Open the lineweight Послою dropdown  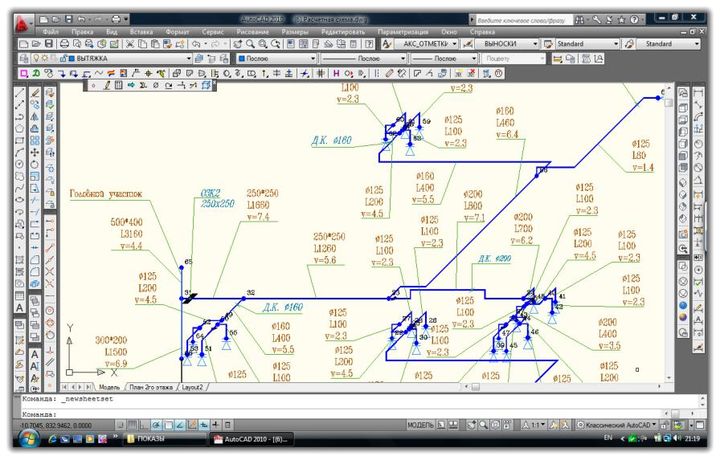[474, 58]
